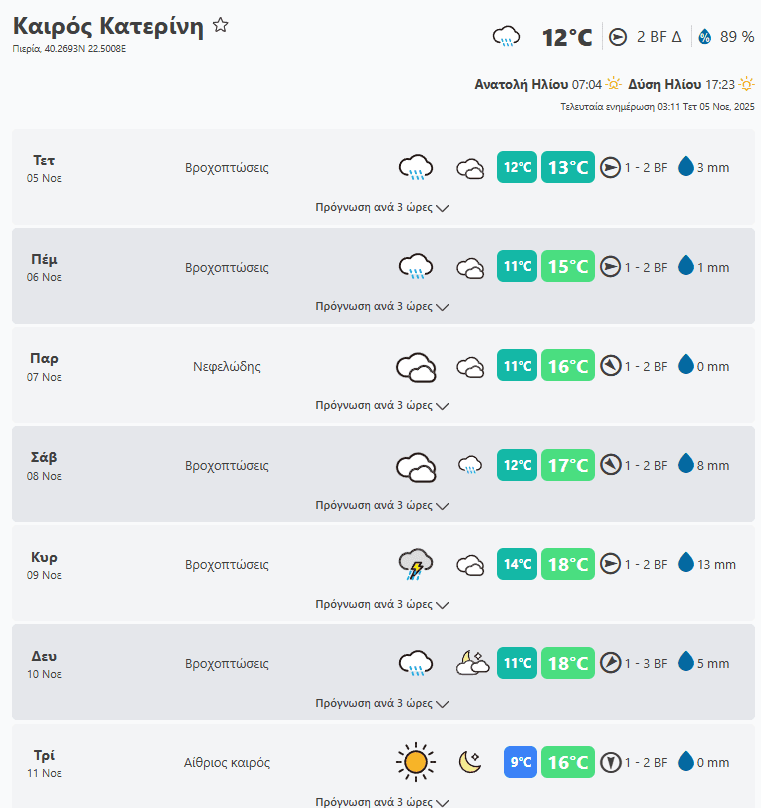This screenshot has height=808, width=761.
Task: Expand 3-hour forecast for Κυρ 09 Νοε
Action: click(382, 604)
